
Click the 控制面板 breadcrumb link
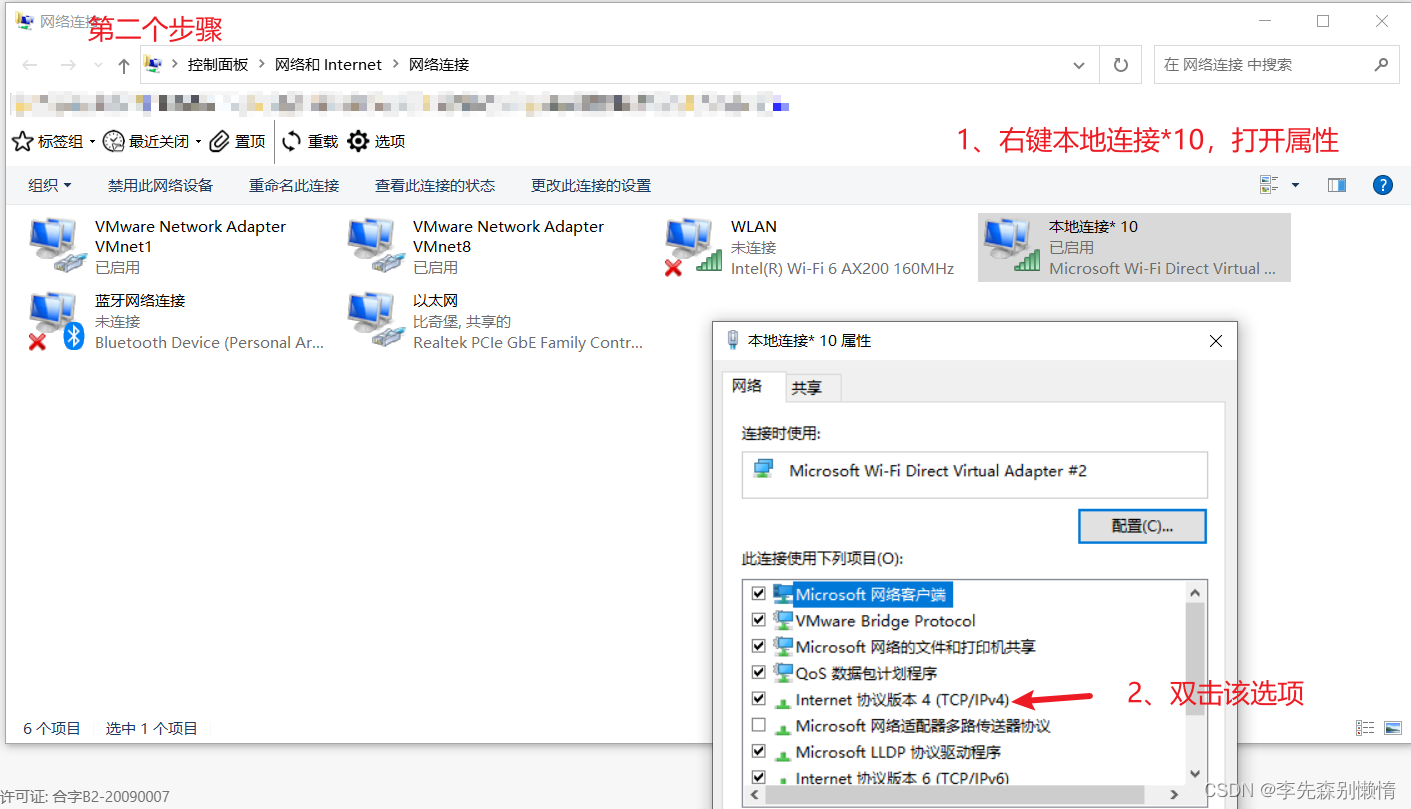(x=218, y=65)
